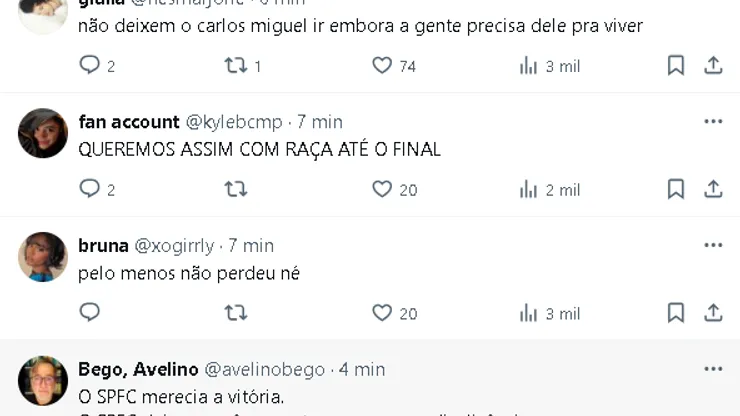Share the carlos miguel tweet
This screenshot has height=416, width=740.
click(x=713, y=66)
